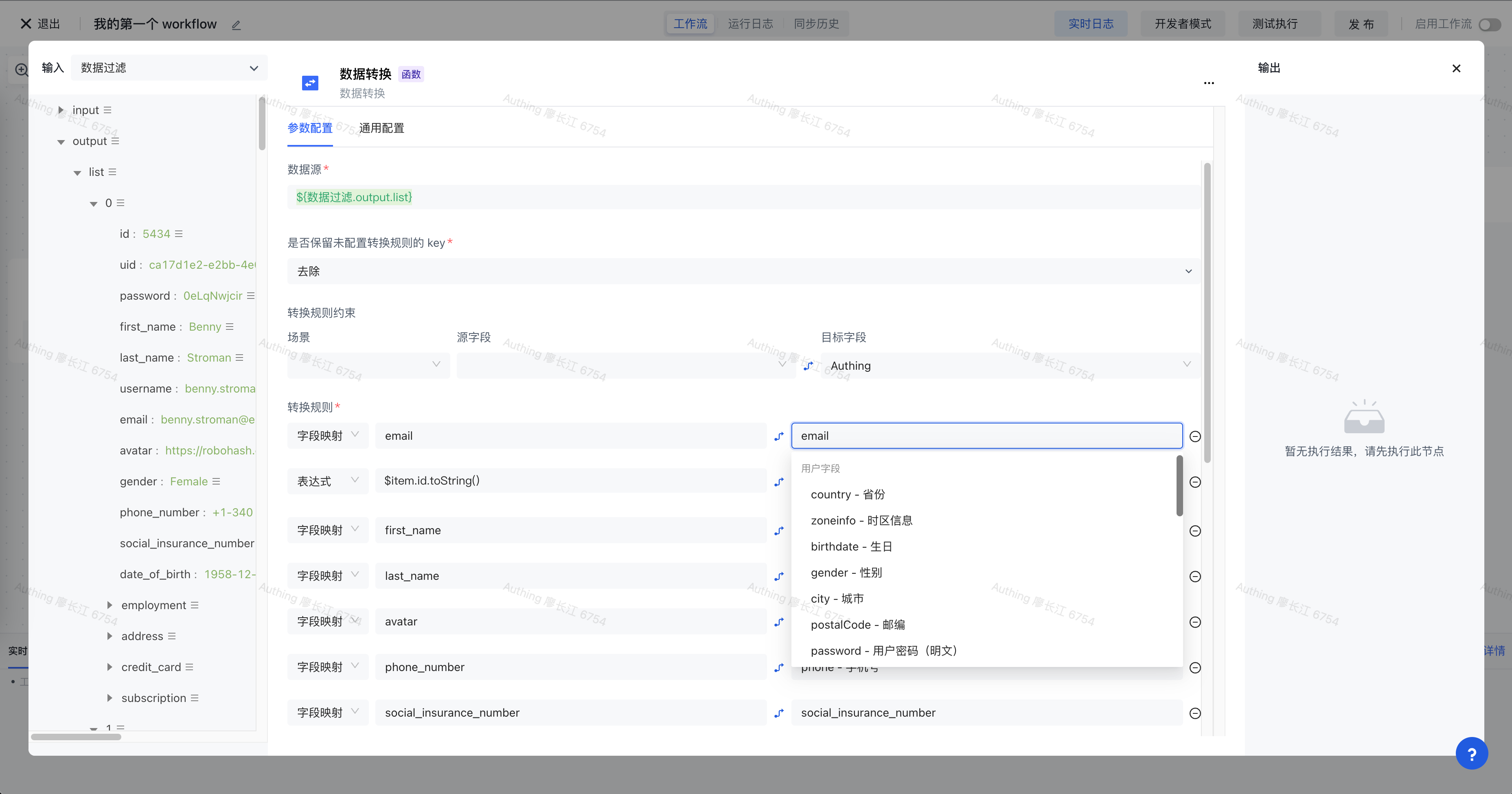Screen dimensions: 1512x794
Task: Toggle the 启用工作流 switch
Action: tap(1489, 25)
